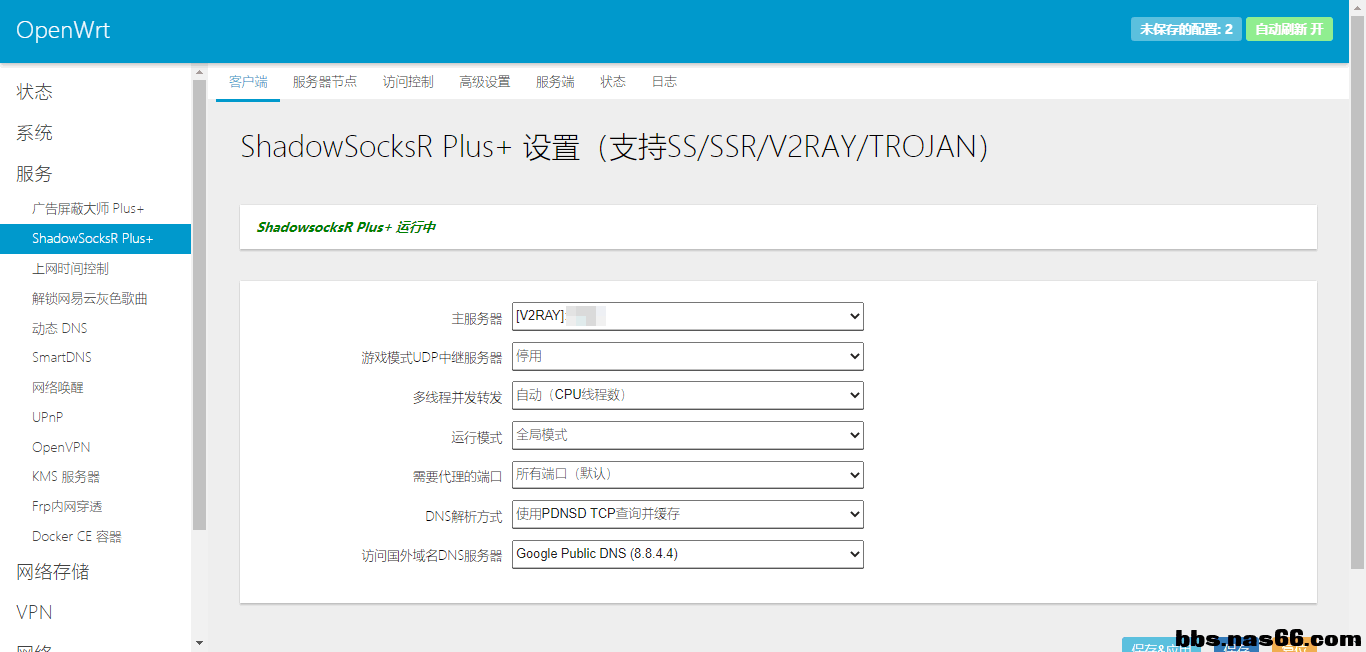
Task: Toggle the auto refresh (自动刷新) switch
Action: (1288, 29)
